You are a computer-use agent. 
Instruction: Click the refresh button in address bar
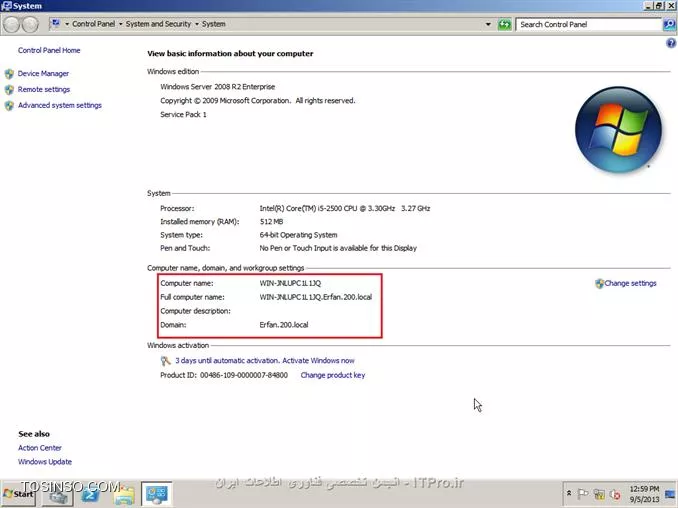point(504,24)
